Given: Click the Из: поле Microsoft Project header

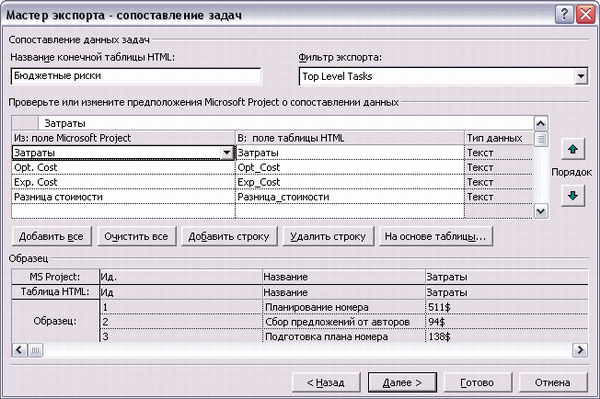Looking at the screenshot, I should 123,138.
